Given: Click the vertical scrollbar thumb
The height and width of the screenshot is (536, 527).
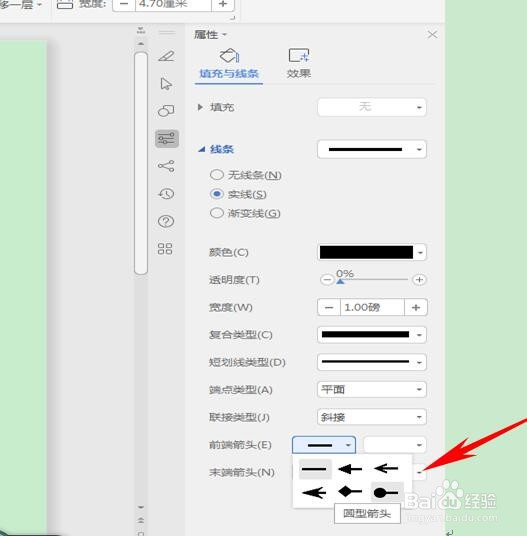Looking at the screenshot, I should (x=141, y=163).
